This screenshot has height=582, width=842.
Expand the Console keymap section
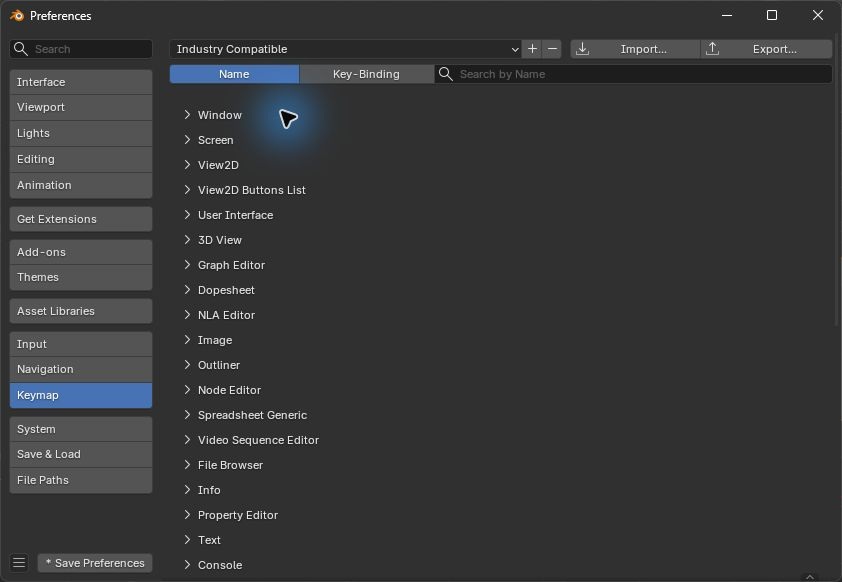pyautogui.click(x=187, y=564)
